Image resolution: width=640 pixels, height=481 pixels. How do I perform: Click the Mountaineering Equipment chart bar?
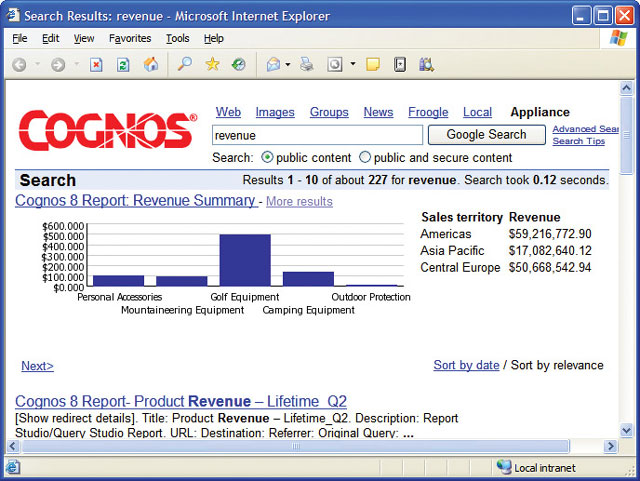click(182, 281)
